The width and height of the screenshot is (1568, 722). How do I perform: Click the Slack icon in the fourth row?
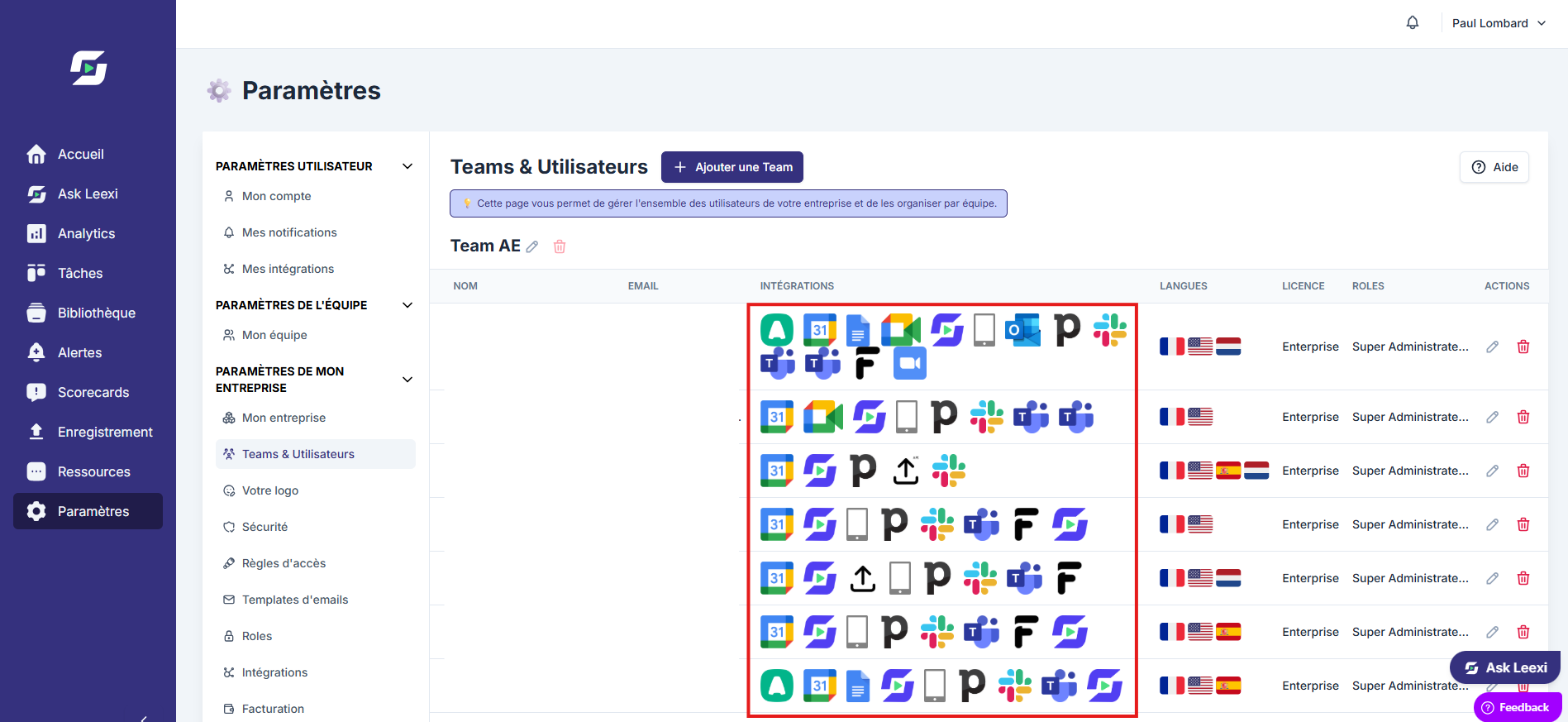tap(937, 524)
